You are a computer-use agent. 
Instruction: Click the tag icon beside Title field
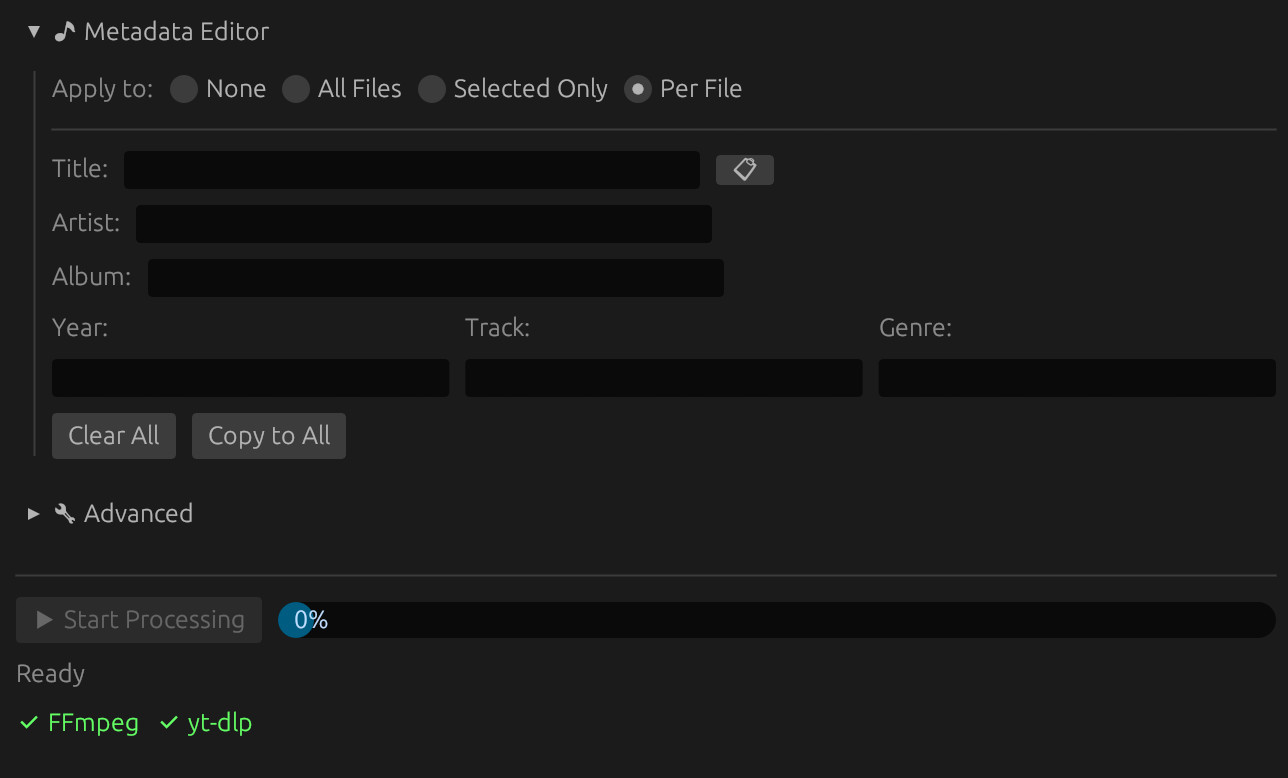[744, 170]
